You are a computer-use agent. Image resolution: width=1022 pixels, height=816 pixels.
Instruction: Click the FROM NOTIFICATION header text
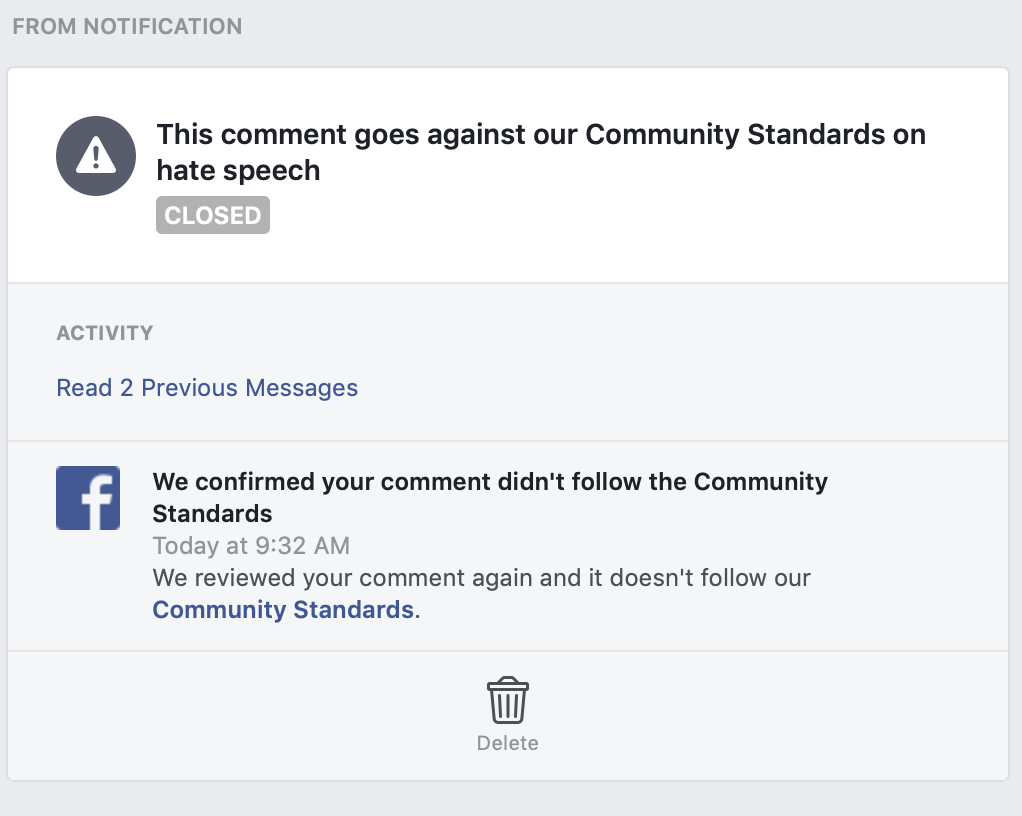point(127,27)
